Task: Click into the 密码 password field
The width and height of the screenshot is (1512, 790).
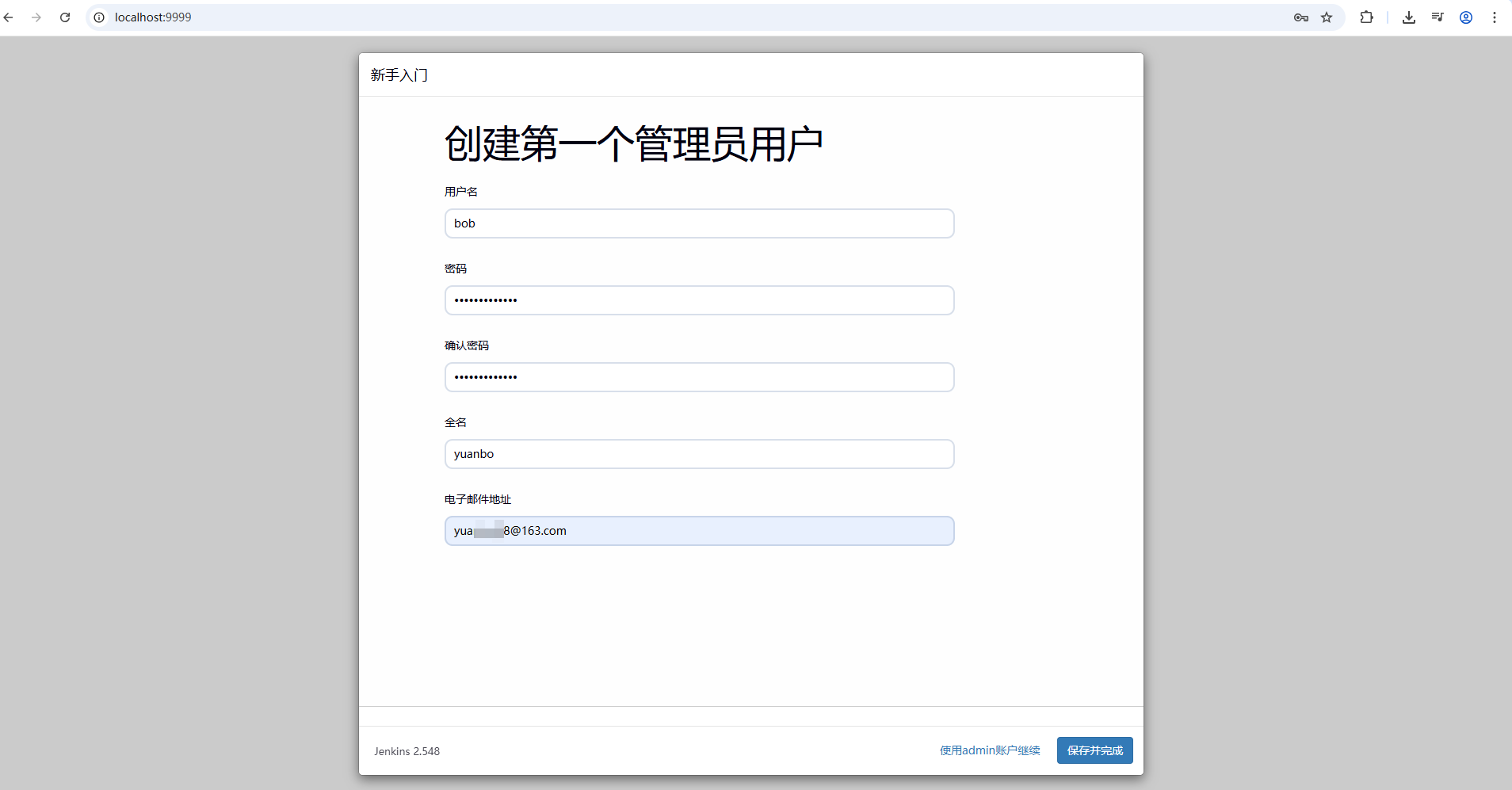Action: 699,300
